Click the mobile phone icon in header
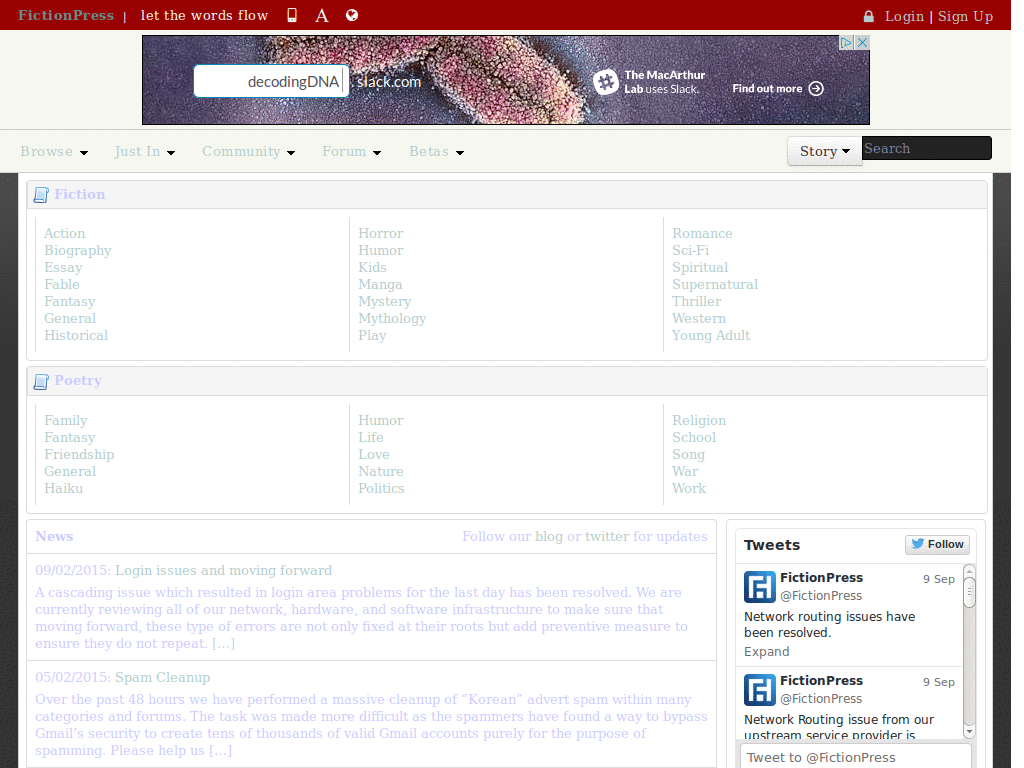The image size is (1024, 768). [292, 15]
